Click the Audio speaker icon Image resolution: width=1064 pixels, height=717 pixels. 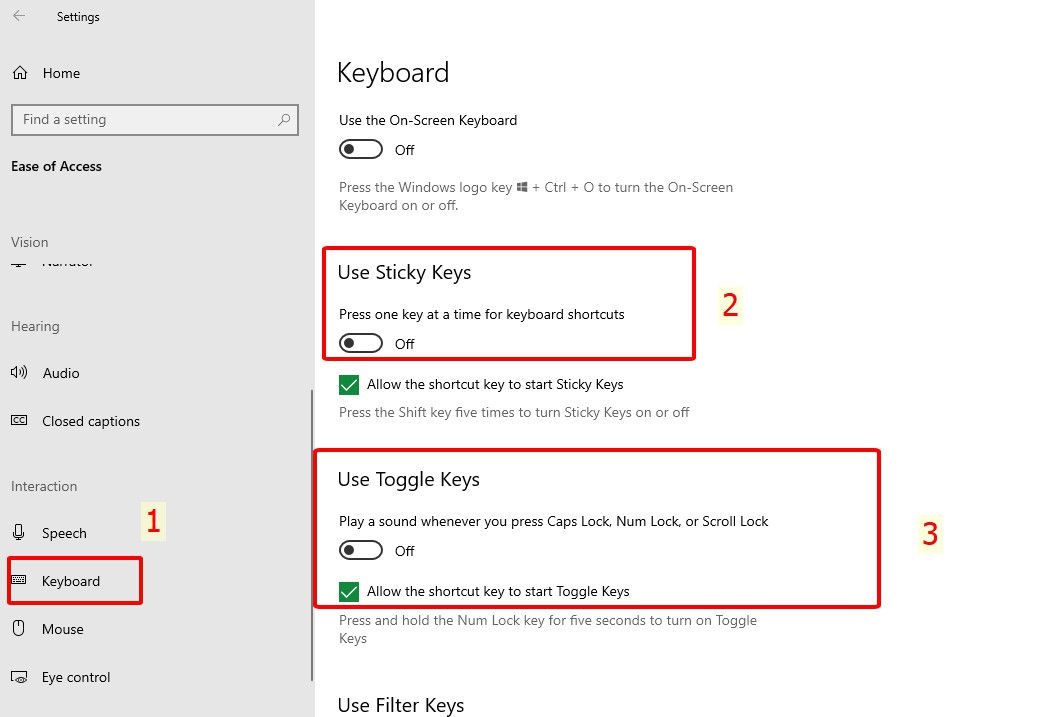tap(19, 372)
